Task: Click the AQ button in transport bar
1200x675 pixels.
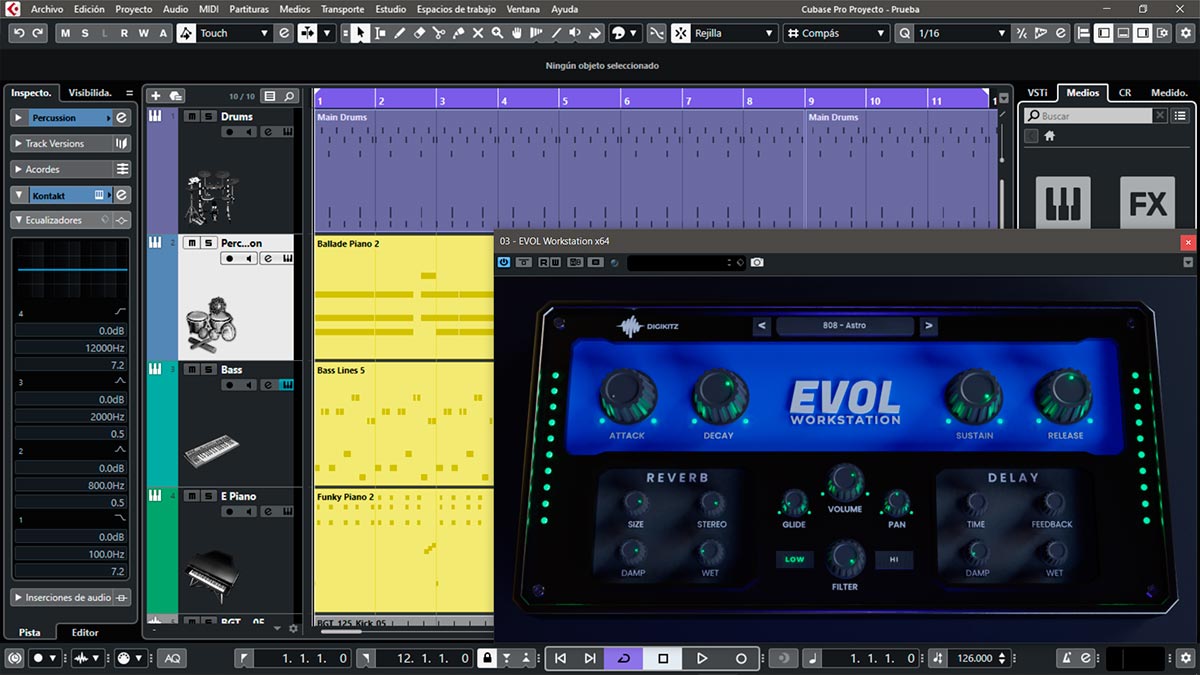Action: [x=173, y=658]
